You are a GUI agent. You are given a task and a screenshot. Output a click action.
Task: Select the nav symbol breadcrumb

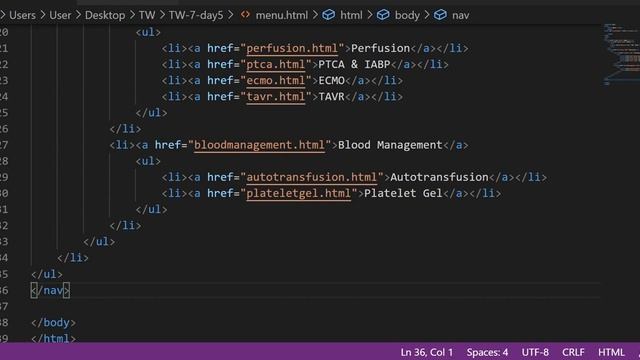point(460,15)
